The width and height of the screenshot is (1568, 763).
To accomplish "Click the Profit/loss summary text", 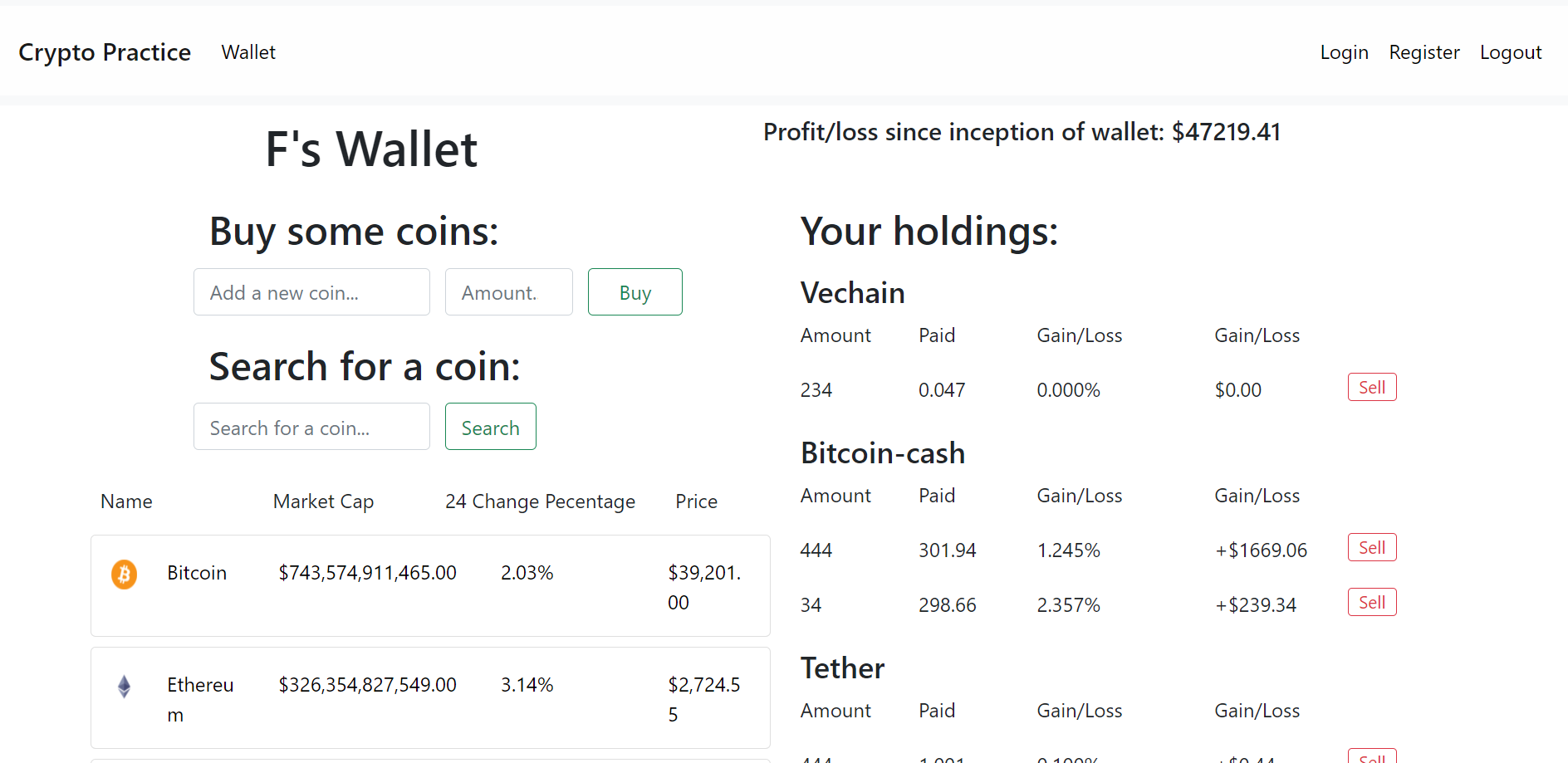I will click(1022, 131).
